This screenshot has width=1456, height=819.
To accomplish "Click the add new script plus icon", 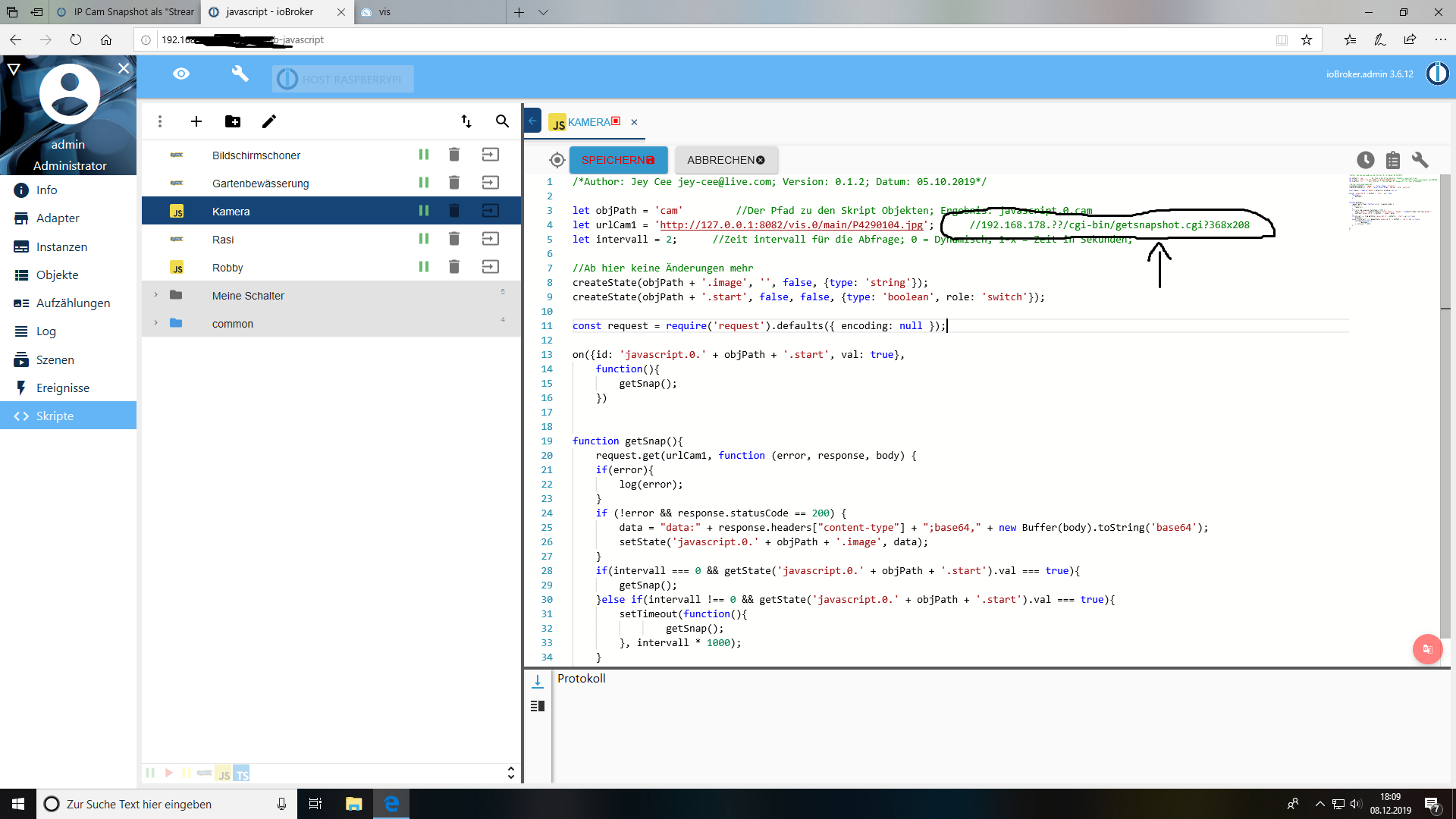I will [x=195, y=121].
